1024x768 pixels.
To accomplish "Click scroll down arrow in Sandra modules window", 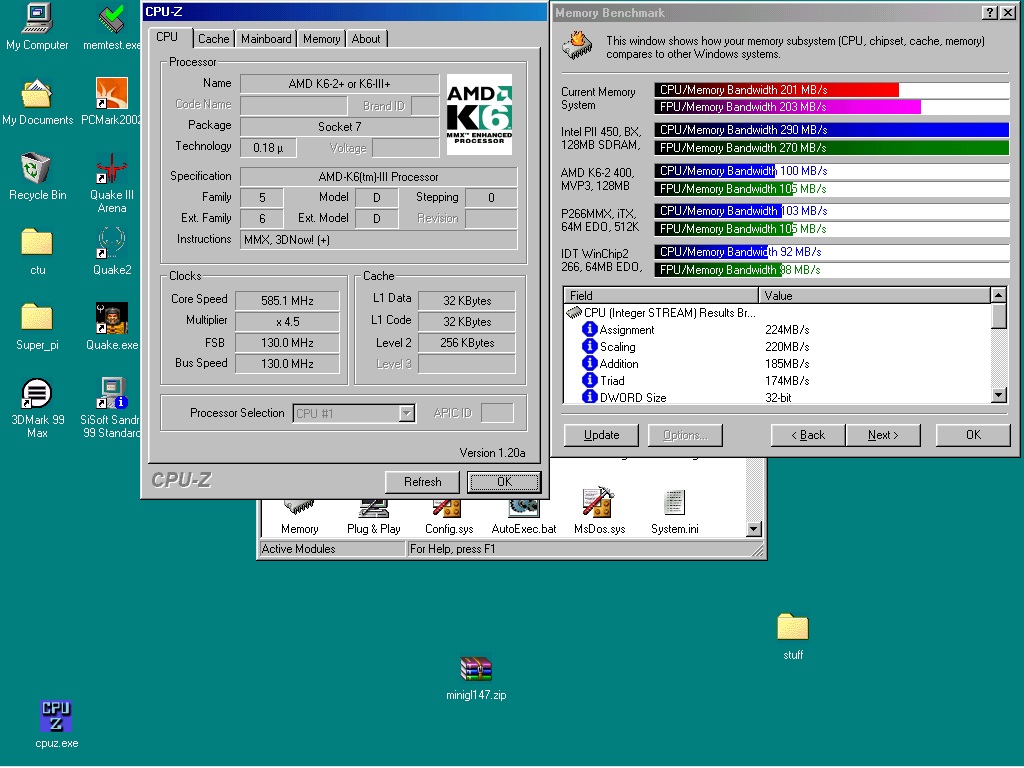I will [x=754, y=529].
